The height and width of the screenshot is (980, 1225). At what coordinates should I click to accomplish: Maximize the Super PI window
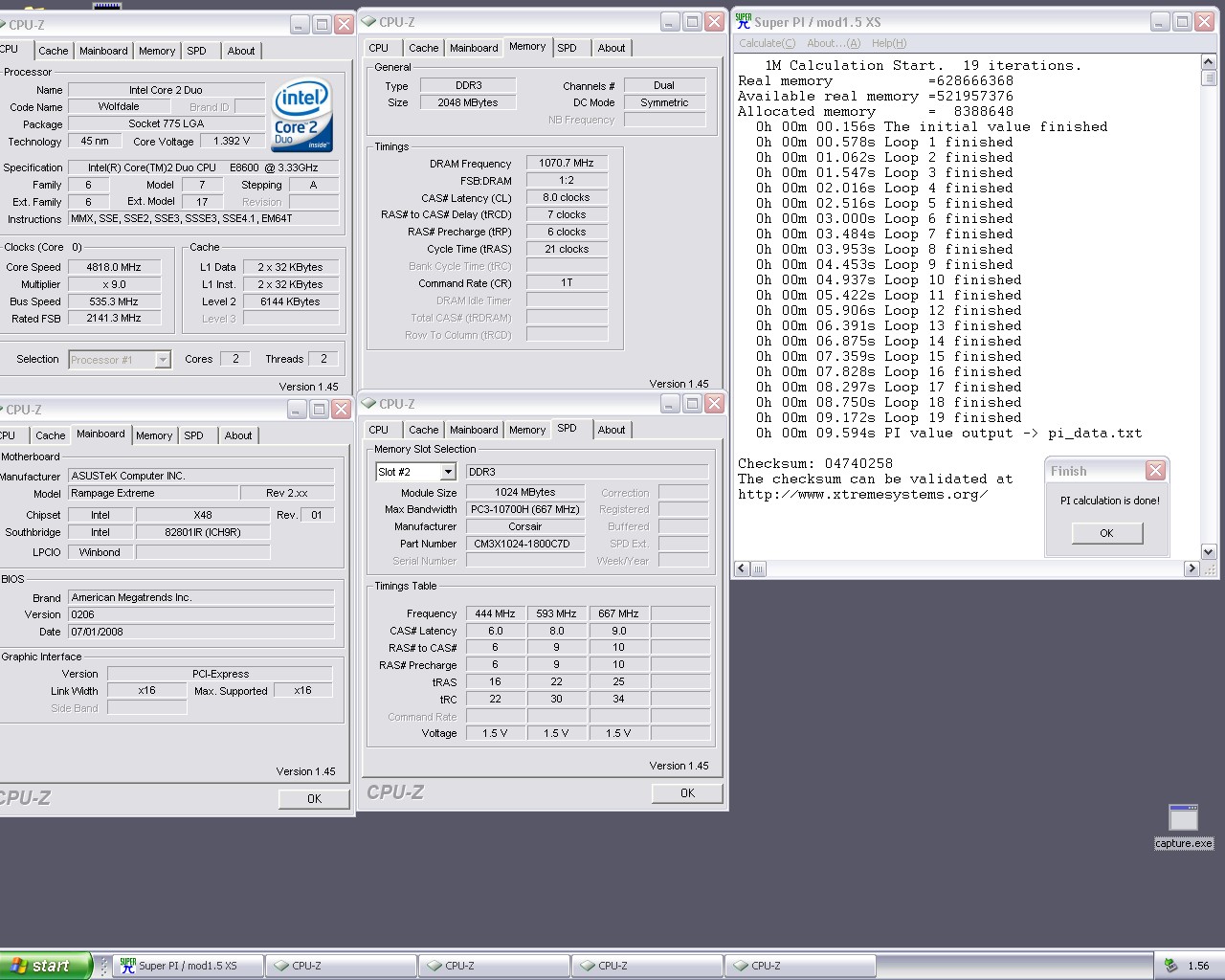(1183, 21)
